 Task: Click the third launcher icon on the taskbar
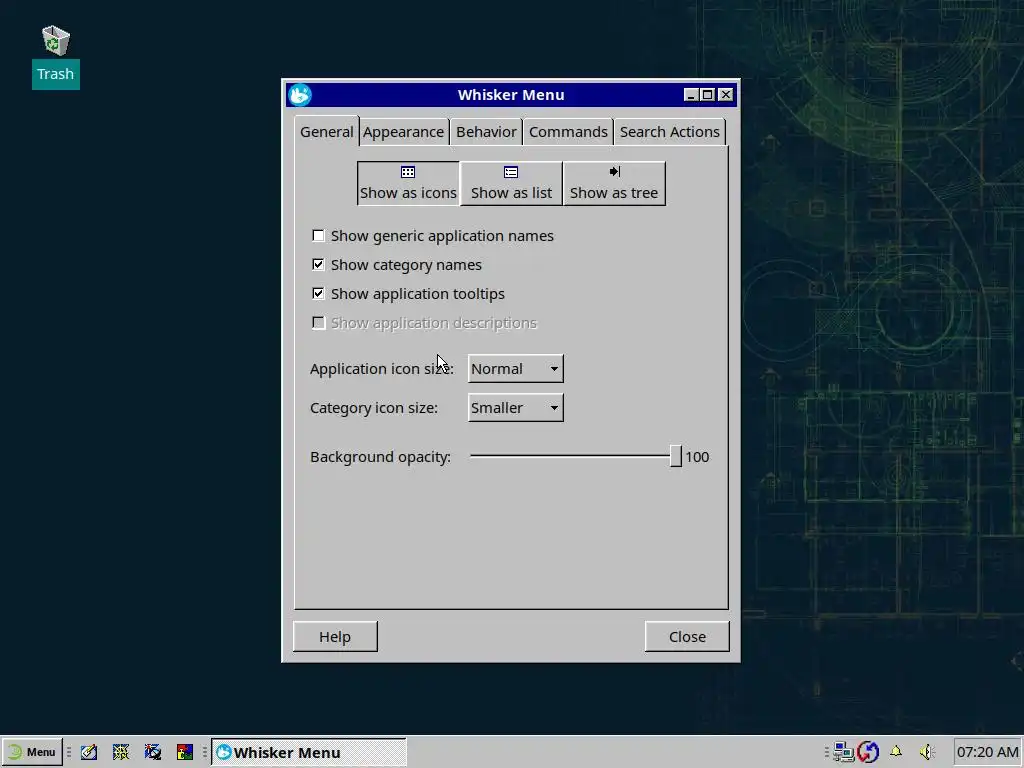(x=153, y=752)
